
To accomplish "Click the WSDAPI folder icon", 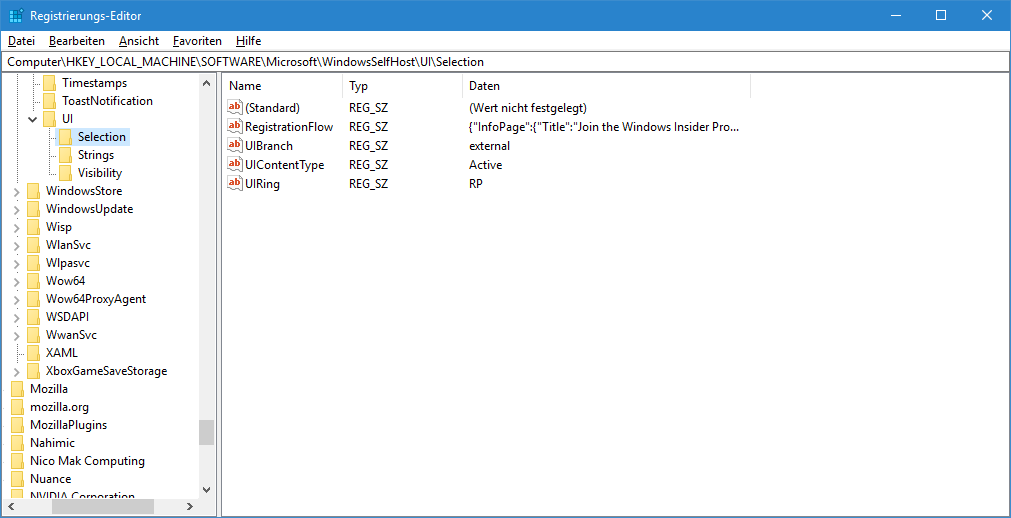I will (x=34, y=317).
